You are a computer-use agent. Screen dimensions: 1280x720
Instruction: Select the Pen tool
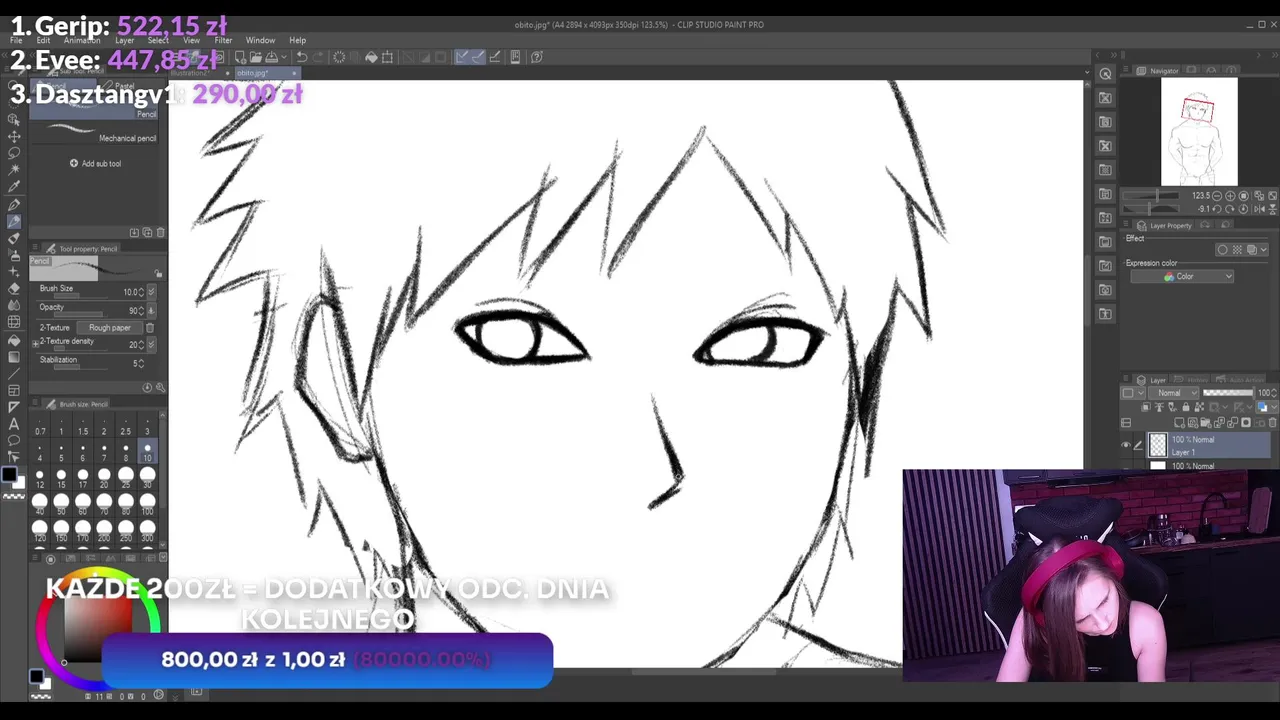(14, 204)
